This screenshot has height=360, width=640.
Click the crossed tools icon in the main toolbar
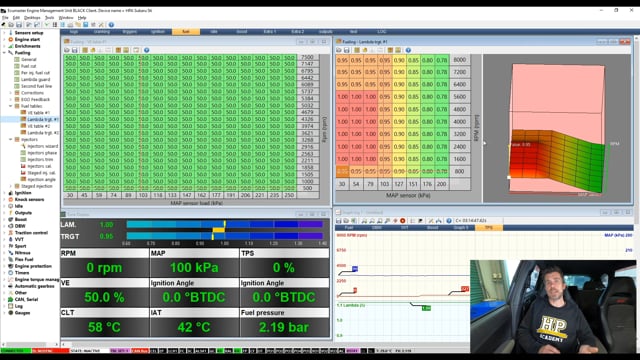(x=101, y=25)
